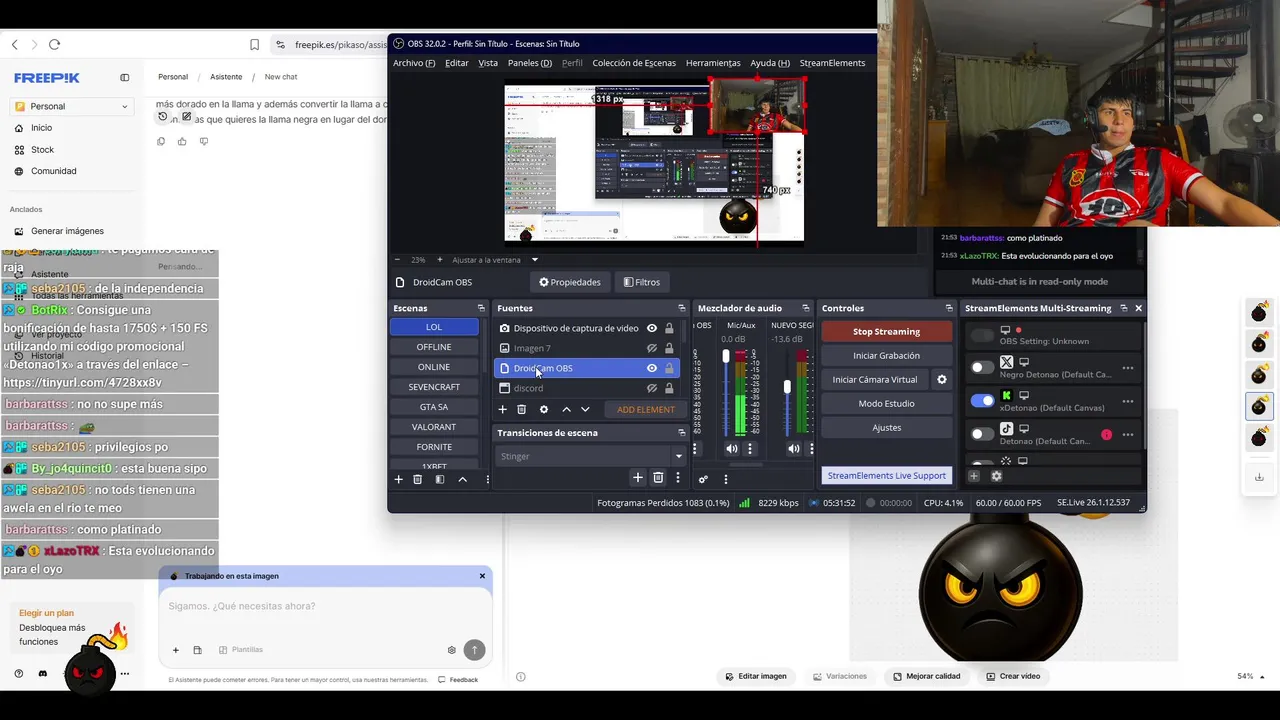Click Modo Estudio button
This screenshot has height=720, width=1280.
(x=886, y=403)
